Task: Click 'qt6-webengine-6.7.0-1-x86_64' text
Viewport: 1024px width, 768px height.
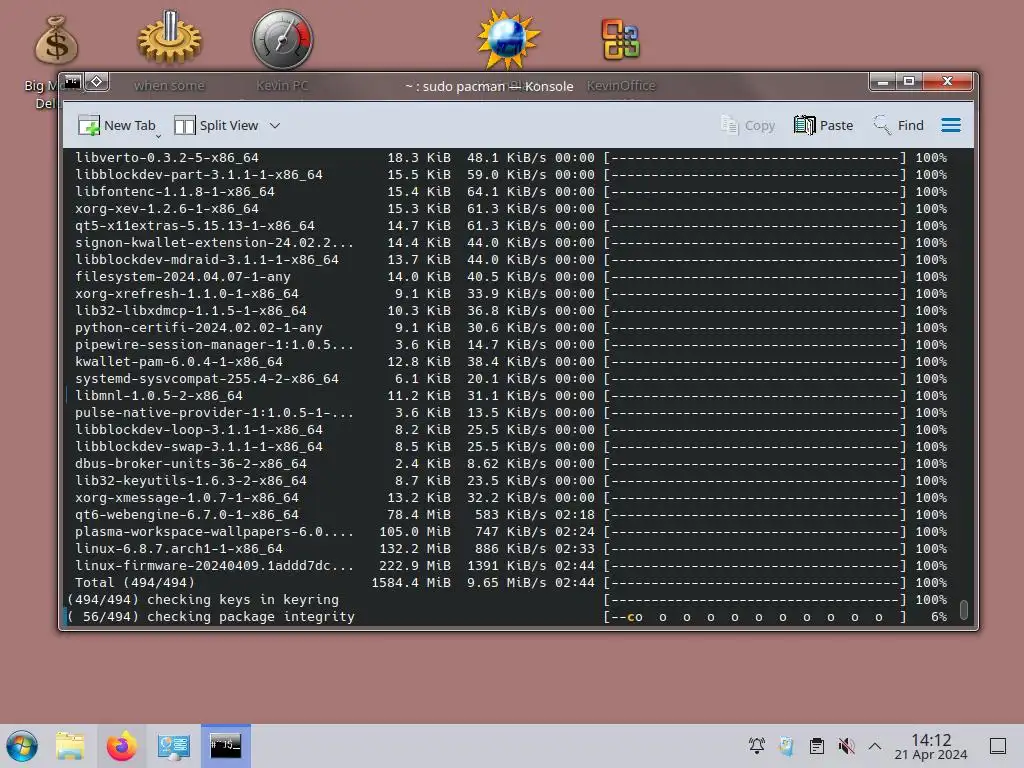Action: click(x=187, y=515)
